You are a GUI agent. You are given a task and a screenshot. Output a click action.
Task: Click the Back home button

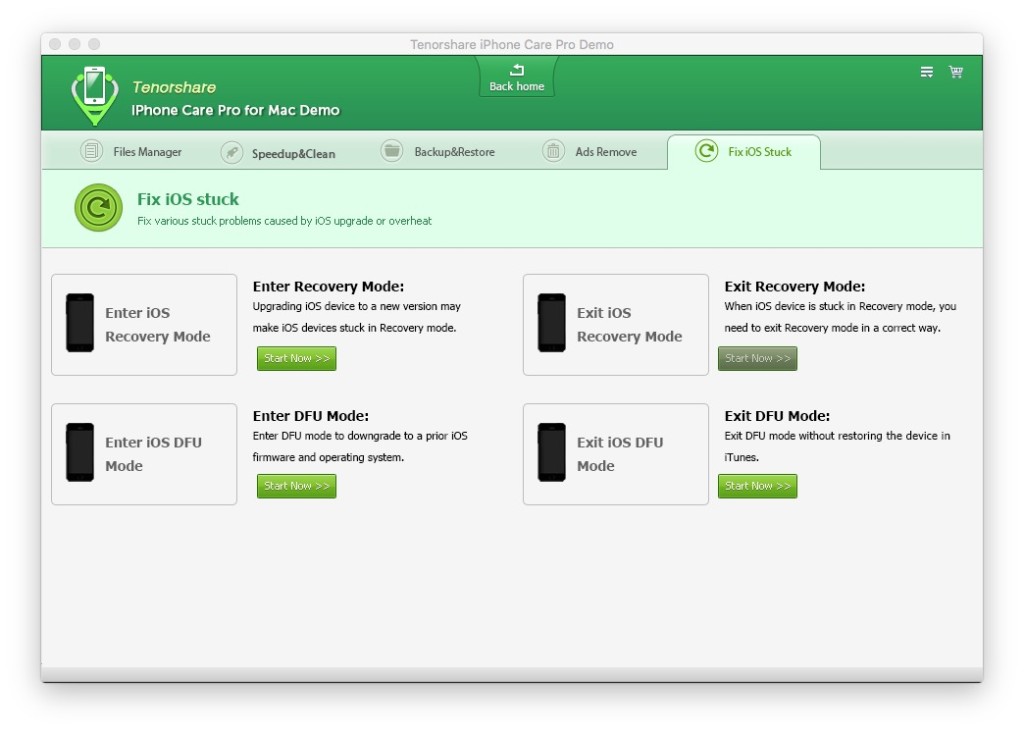click(517, 77)
